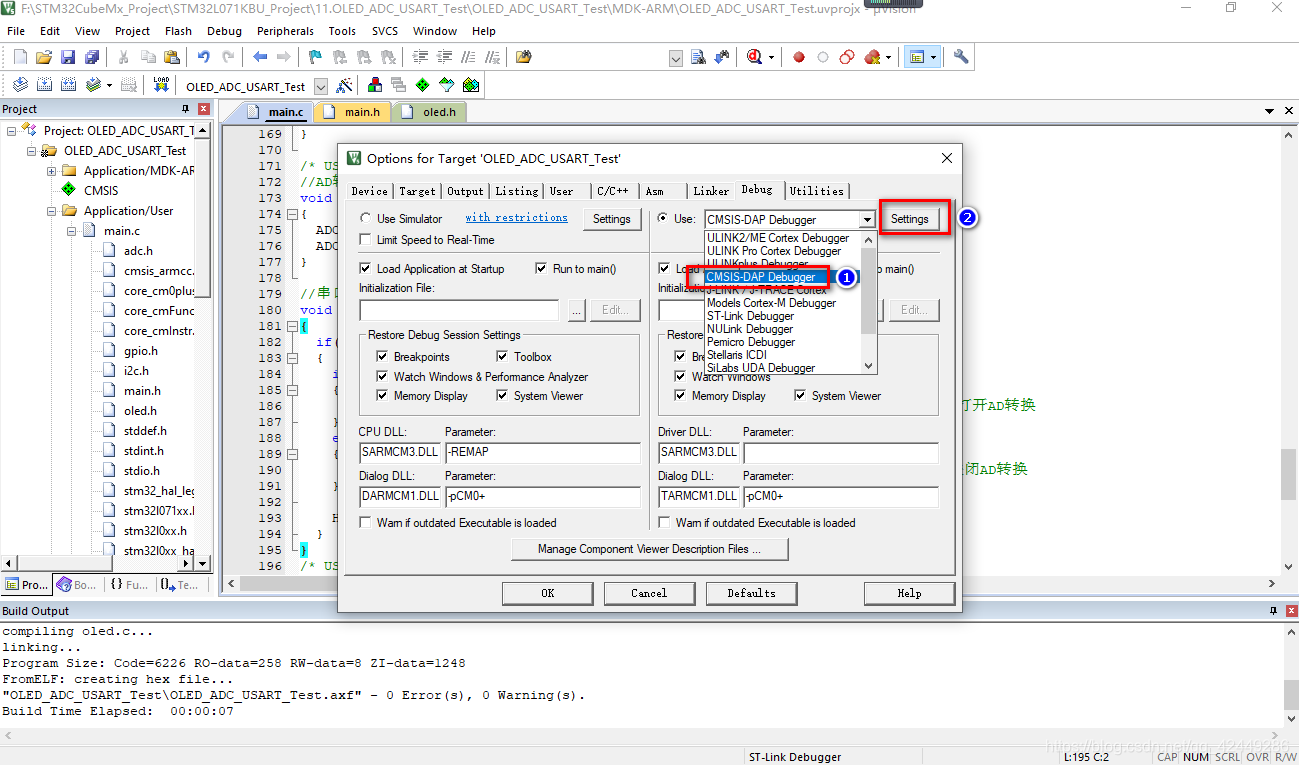
Task: Select the Use Simulator radio button
Action: pyautogui.click(x=365, y=218)
